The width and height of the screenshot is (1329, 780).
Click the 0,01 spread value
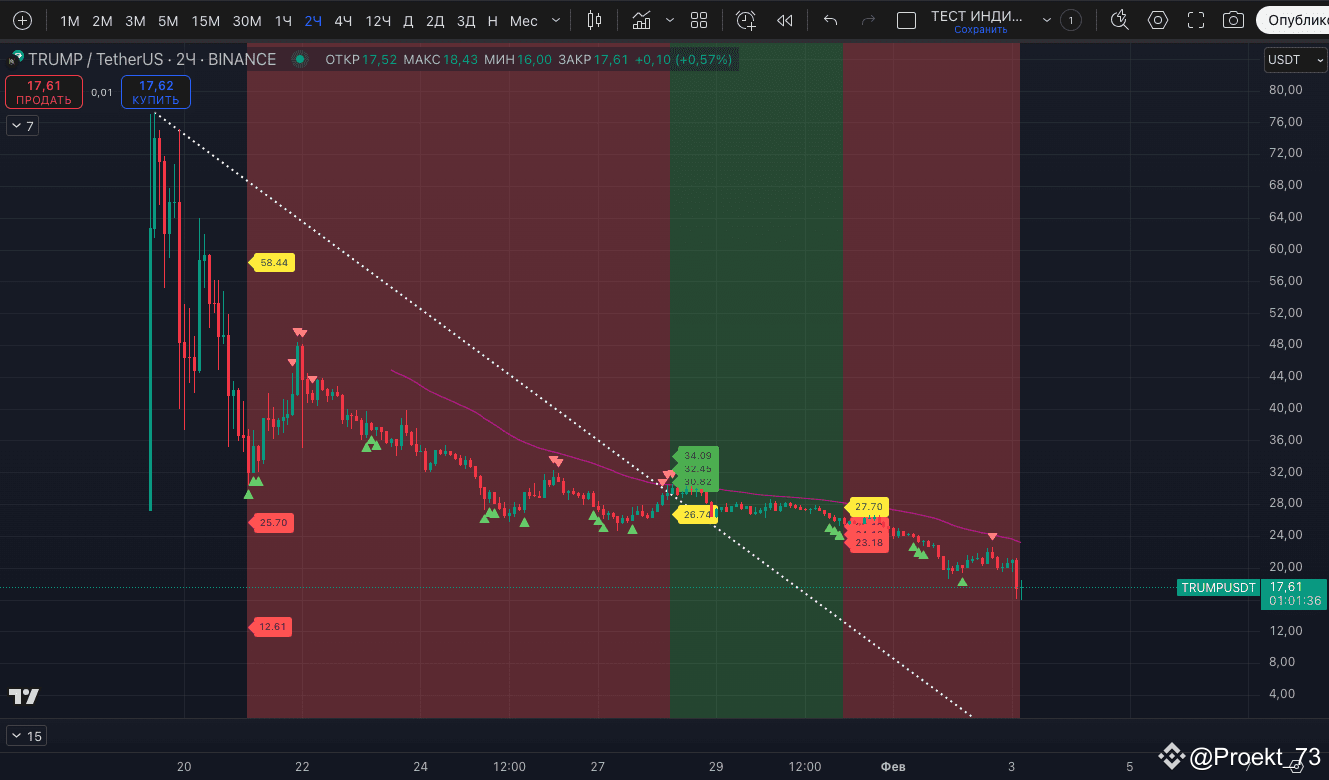(x=102, y=92)
